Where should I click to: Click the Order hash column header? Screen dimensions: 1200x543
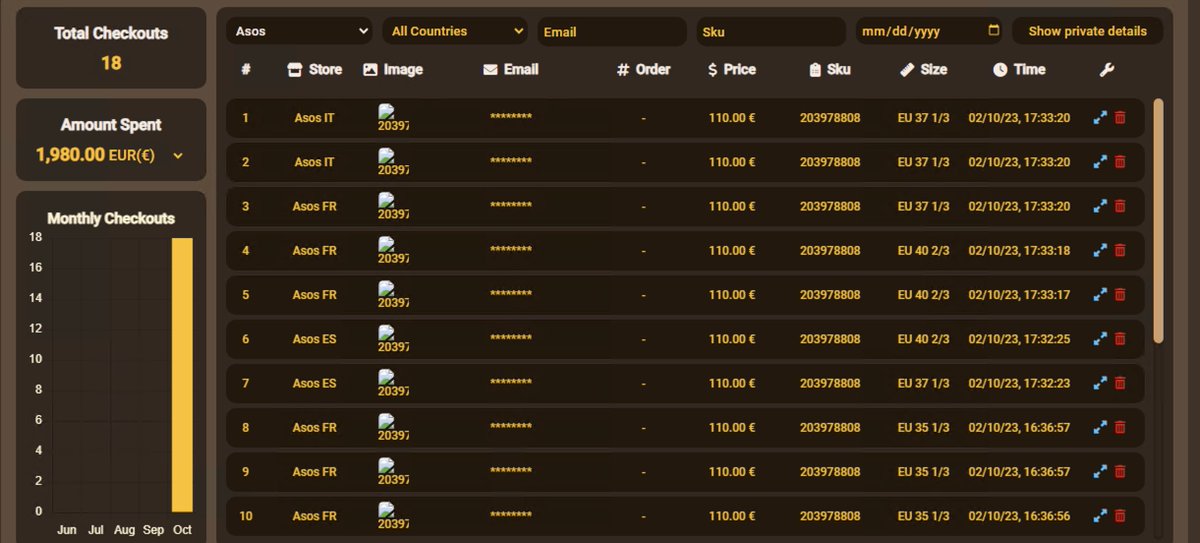pos(643,69)
